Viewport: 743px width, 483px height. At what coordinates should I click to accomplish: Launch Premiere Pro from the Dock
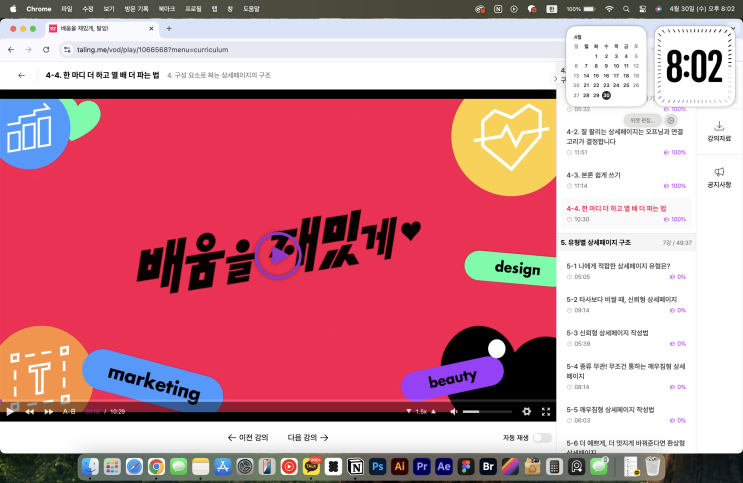pos(422,467)
